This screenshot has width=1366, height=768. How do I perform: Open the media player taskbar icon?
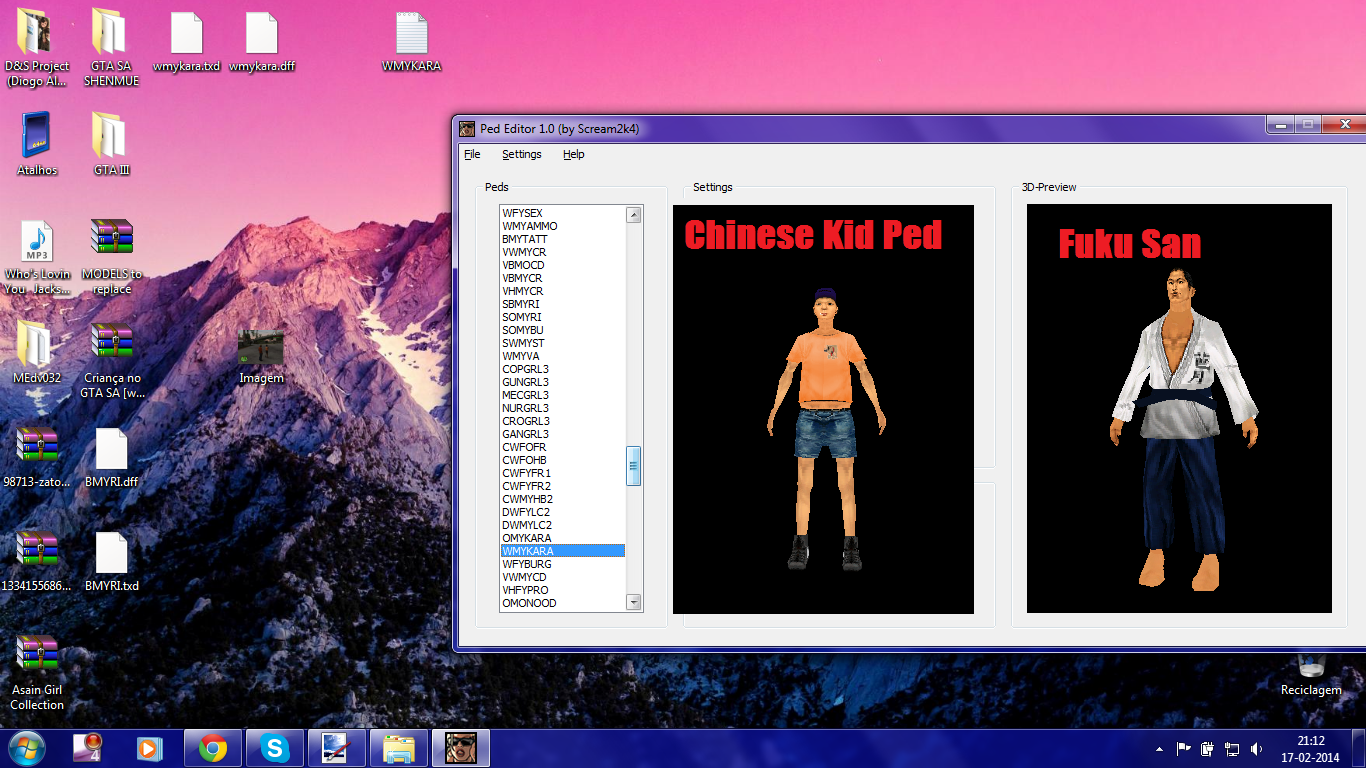pos(150,748)
